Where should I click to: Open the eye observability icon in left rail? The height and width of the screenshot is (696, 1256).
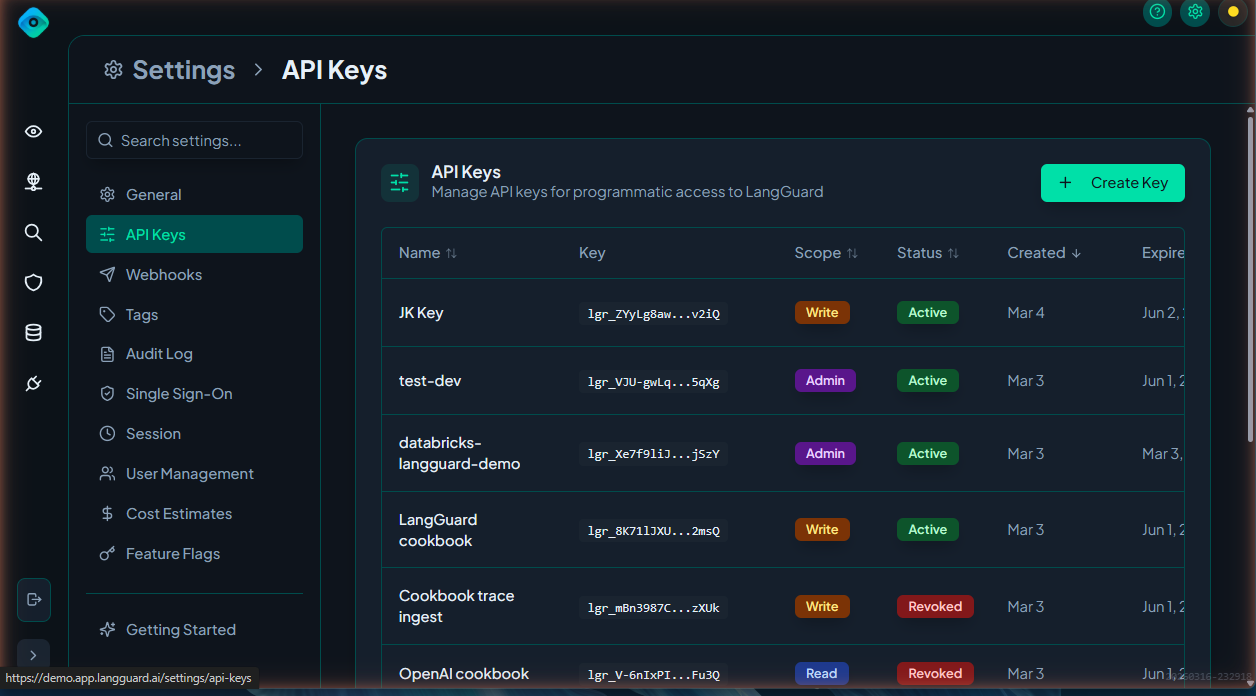[33, 131]
